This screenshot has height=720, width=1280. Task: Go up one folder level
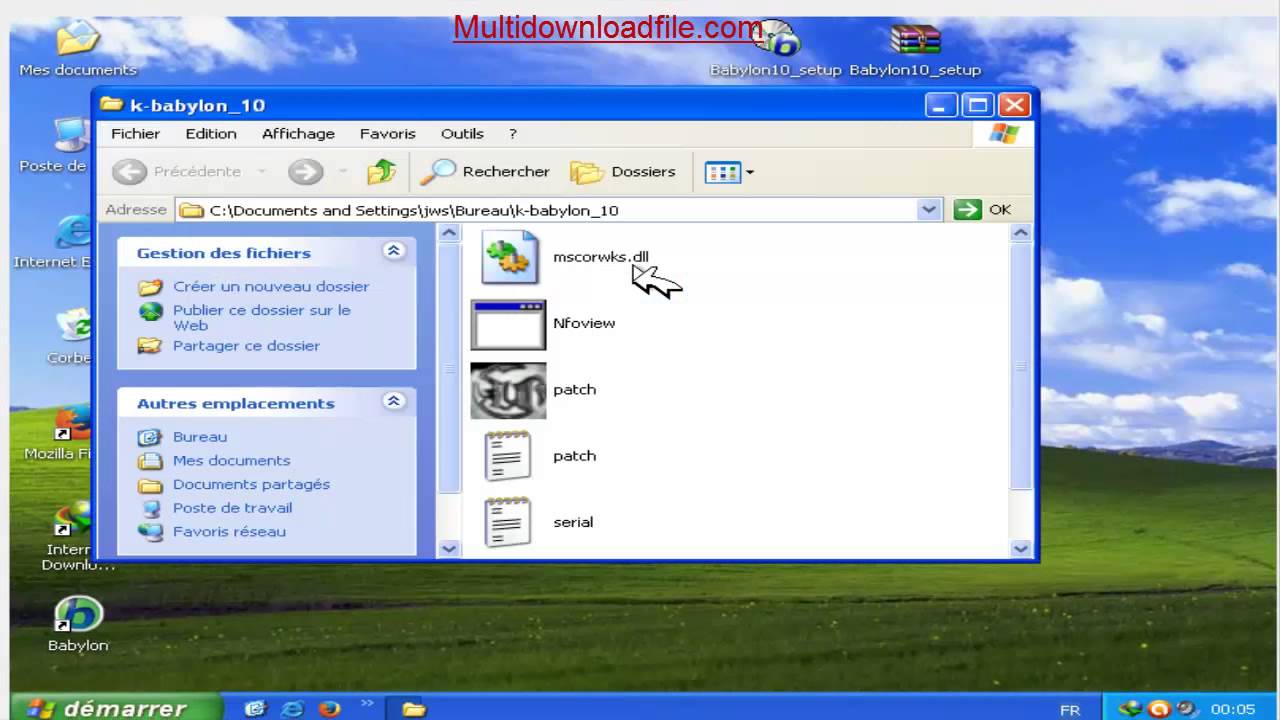pyautogui.click(x=381, y=172)
